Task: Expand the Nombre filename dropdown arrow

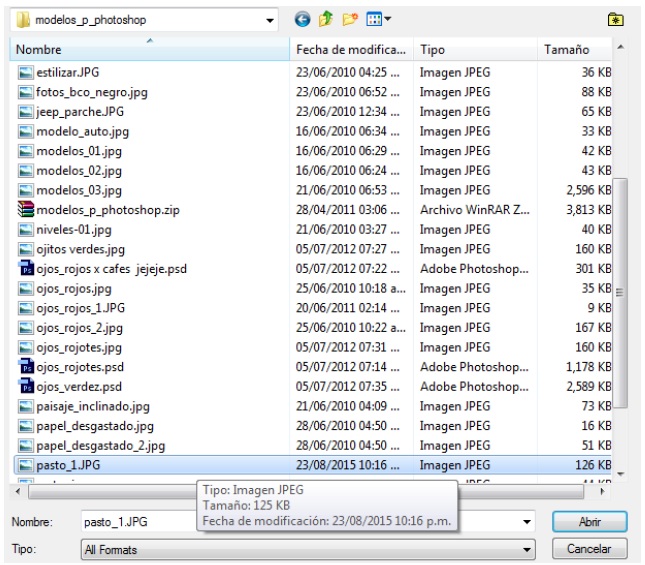Action: coord(528,522)
